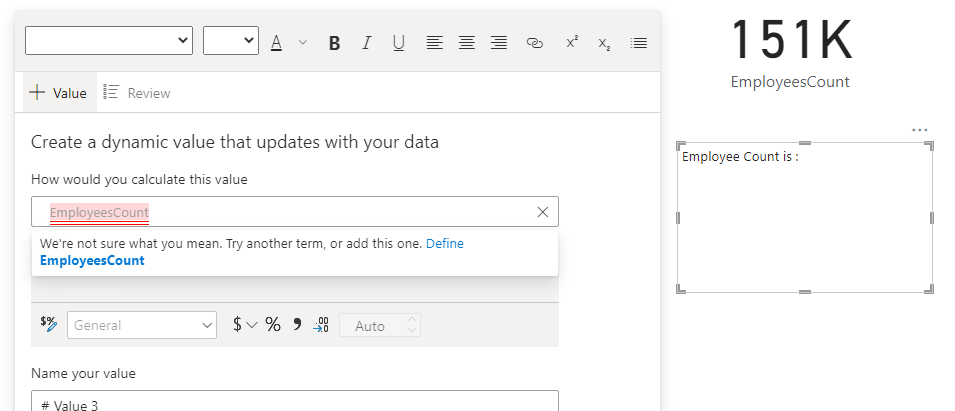Select the flagged EmployeesCount term
The width and height of the screenshot is (955, 411).
(99, 213)
